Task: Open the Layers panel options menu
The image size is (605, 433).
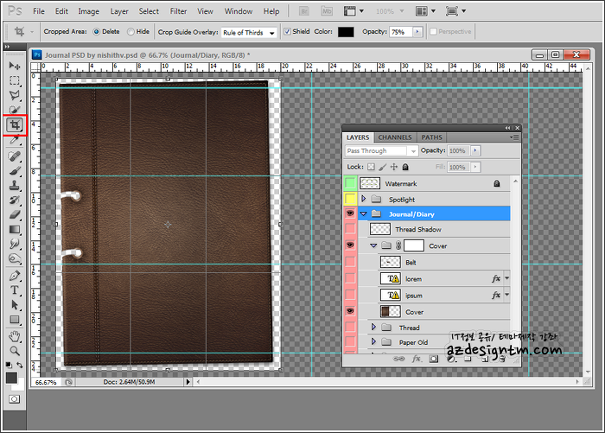Action: [514, 137]
